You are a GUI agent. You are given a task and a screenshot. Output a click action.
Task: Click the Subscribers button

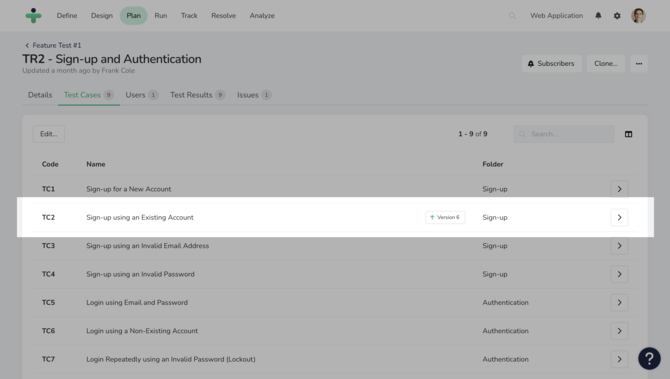[552, 64]
